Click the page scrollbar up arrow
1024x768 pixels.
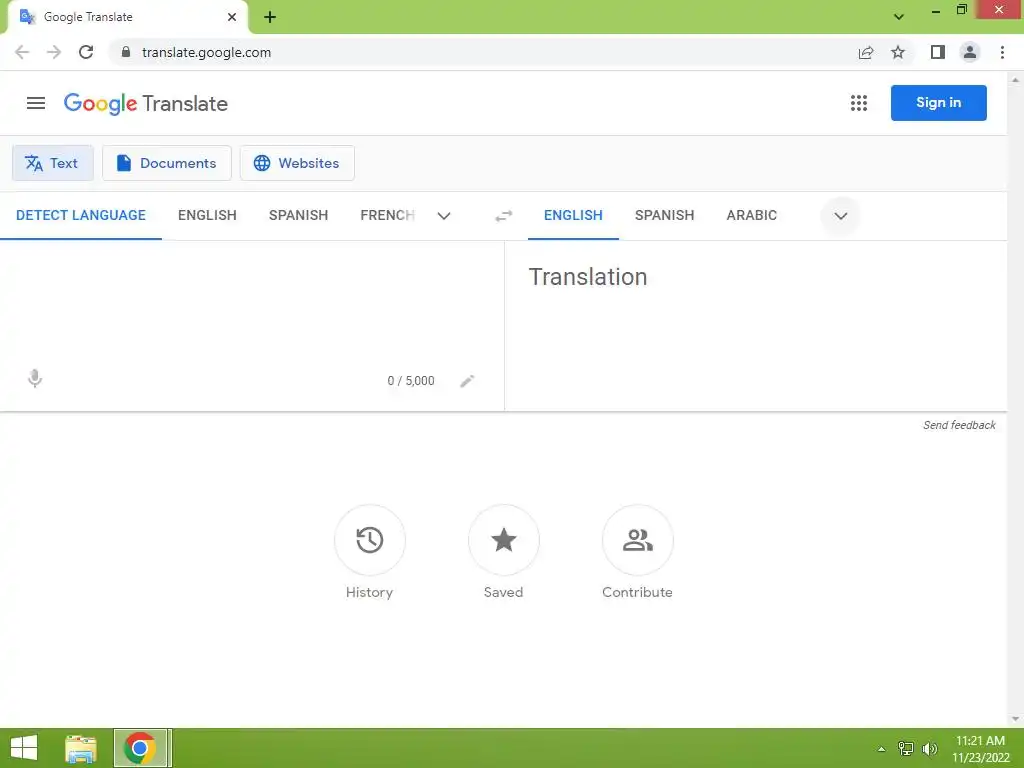1015,80
